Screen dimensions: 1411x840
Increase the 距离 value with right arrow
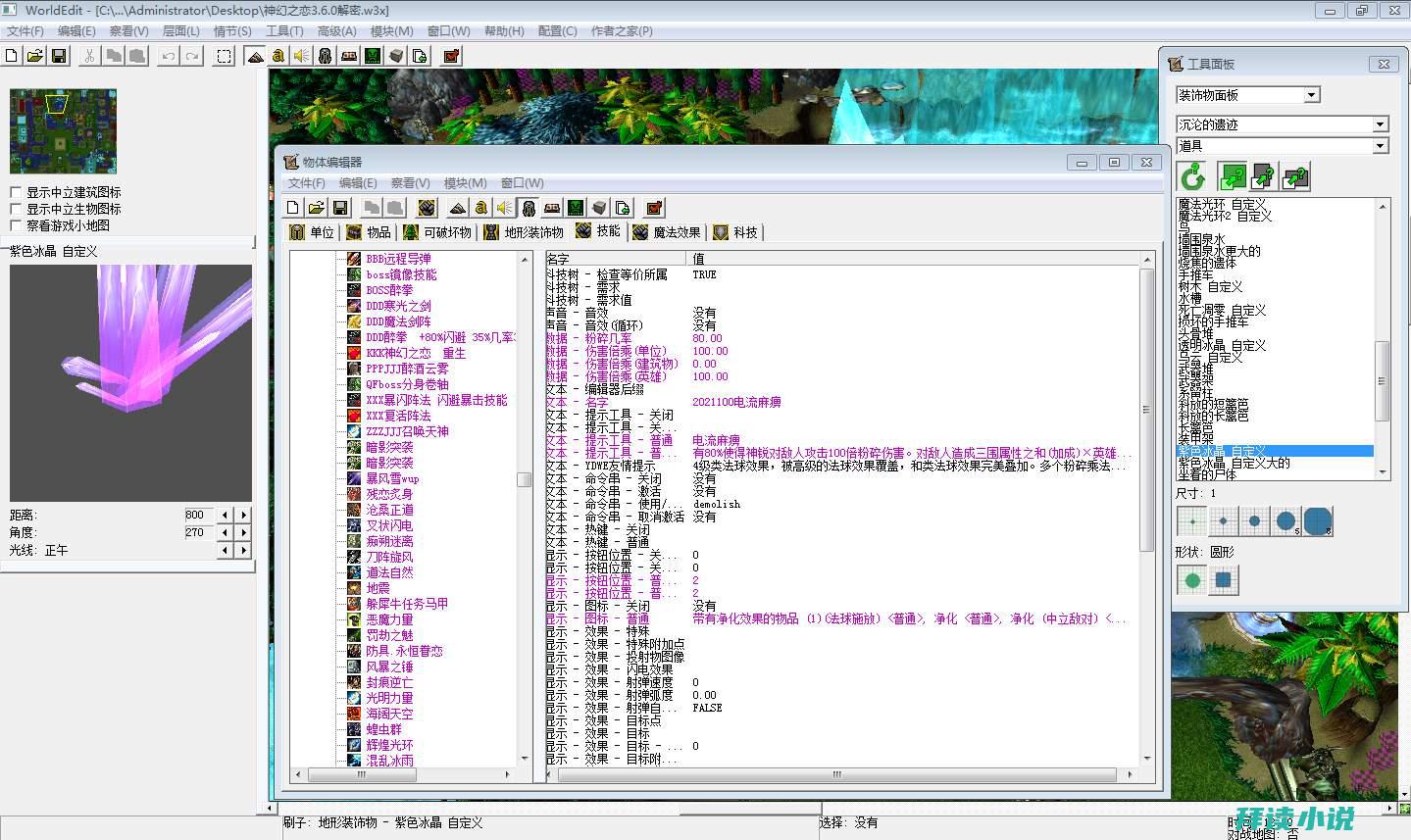(243, 515)
